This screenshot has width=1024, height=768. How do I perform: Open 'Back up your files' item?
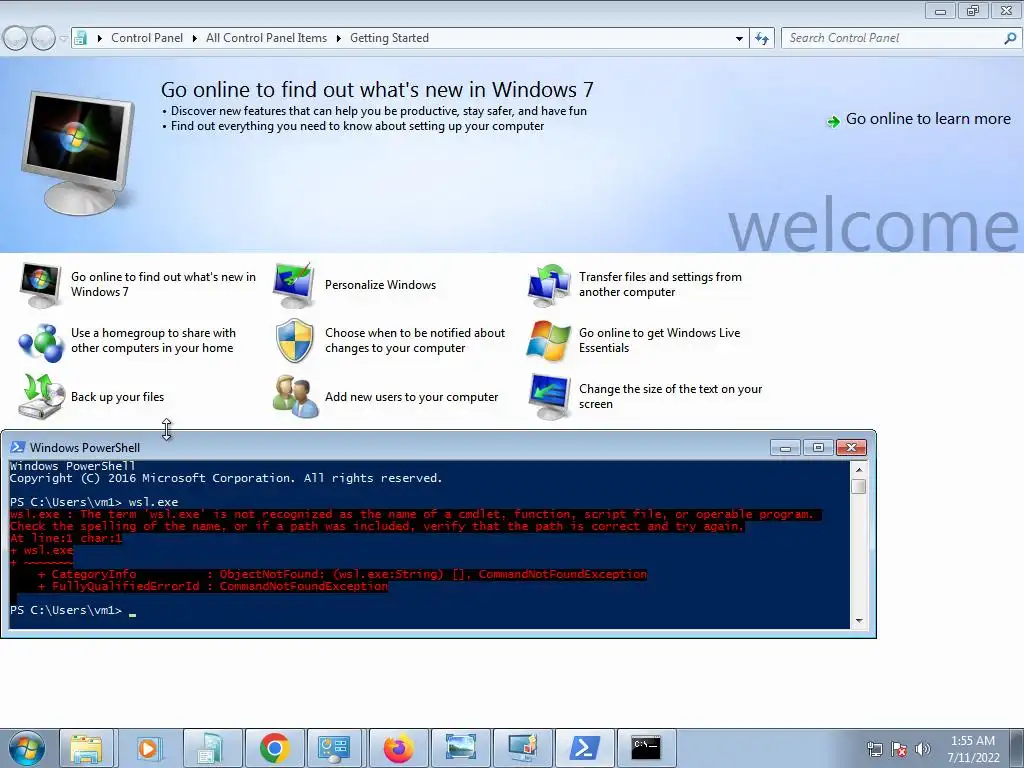[117, 397]
